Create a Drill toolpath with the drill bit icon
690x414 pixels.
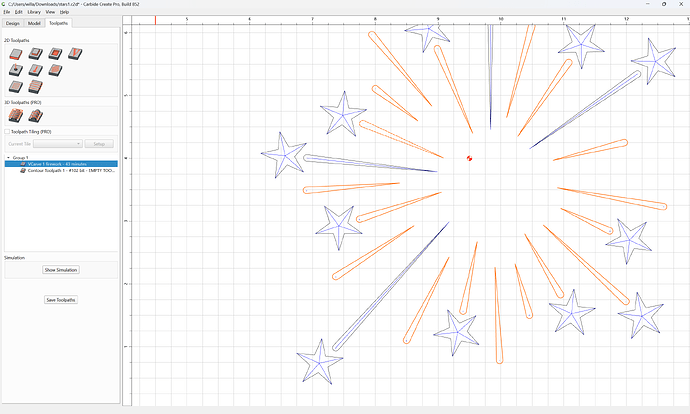click(x=15, y=70)
